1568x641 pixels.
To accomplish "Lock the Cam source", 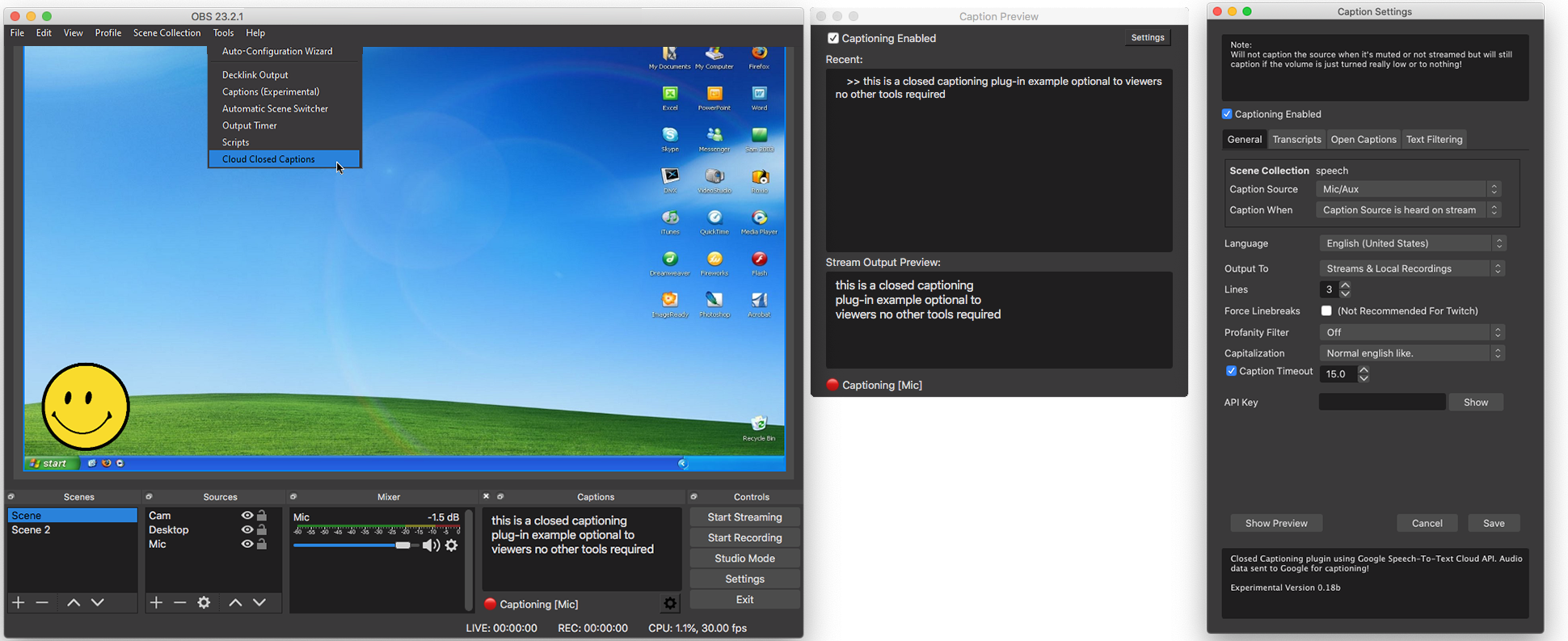I will (262, 516).
